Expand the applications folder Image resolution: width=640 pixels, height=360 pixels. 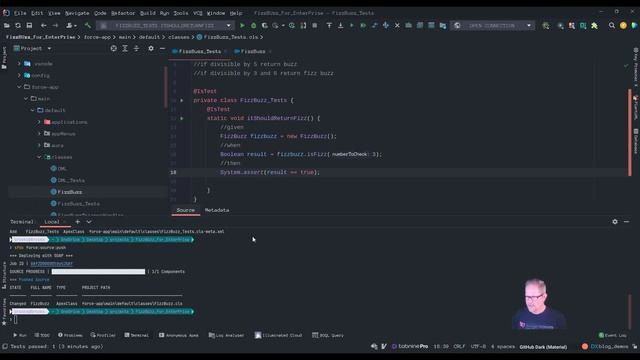pyautogui.click(x=40, y=122)
